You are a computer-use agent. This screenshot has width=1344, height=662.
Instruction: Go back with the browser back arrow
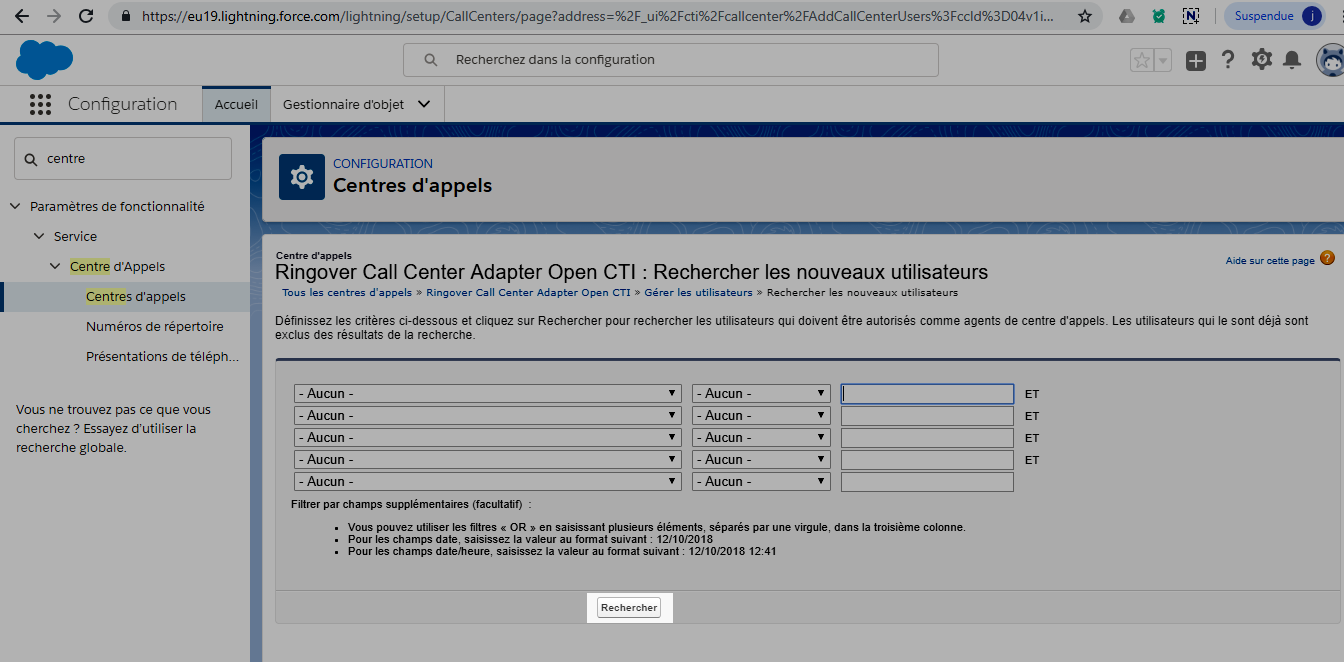(22, 16)
